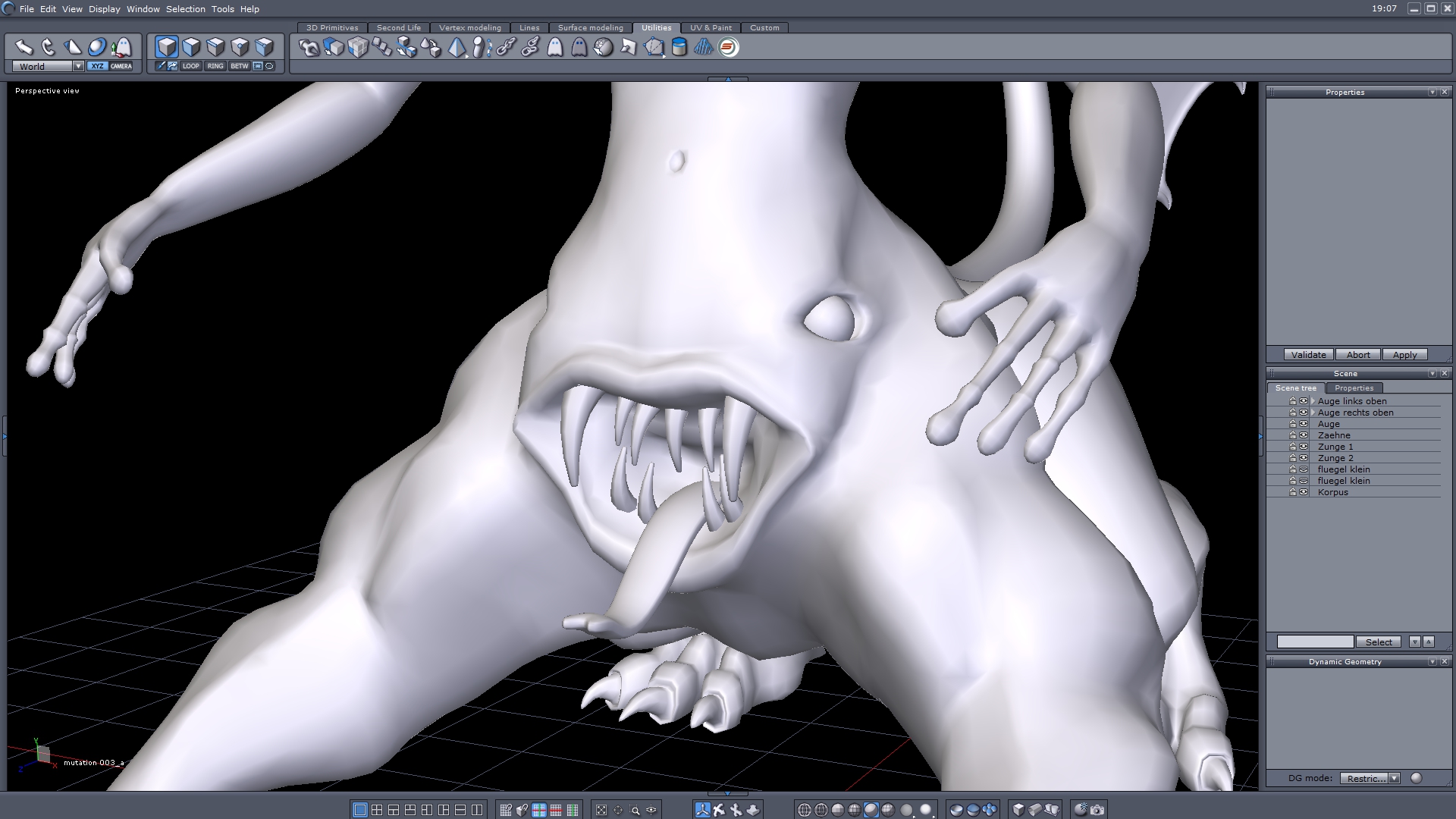Select the object selection cube mode
Image resolution: width=1456 pixels, height=819 pixels.
click(x=167, y=47)
